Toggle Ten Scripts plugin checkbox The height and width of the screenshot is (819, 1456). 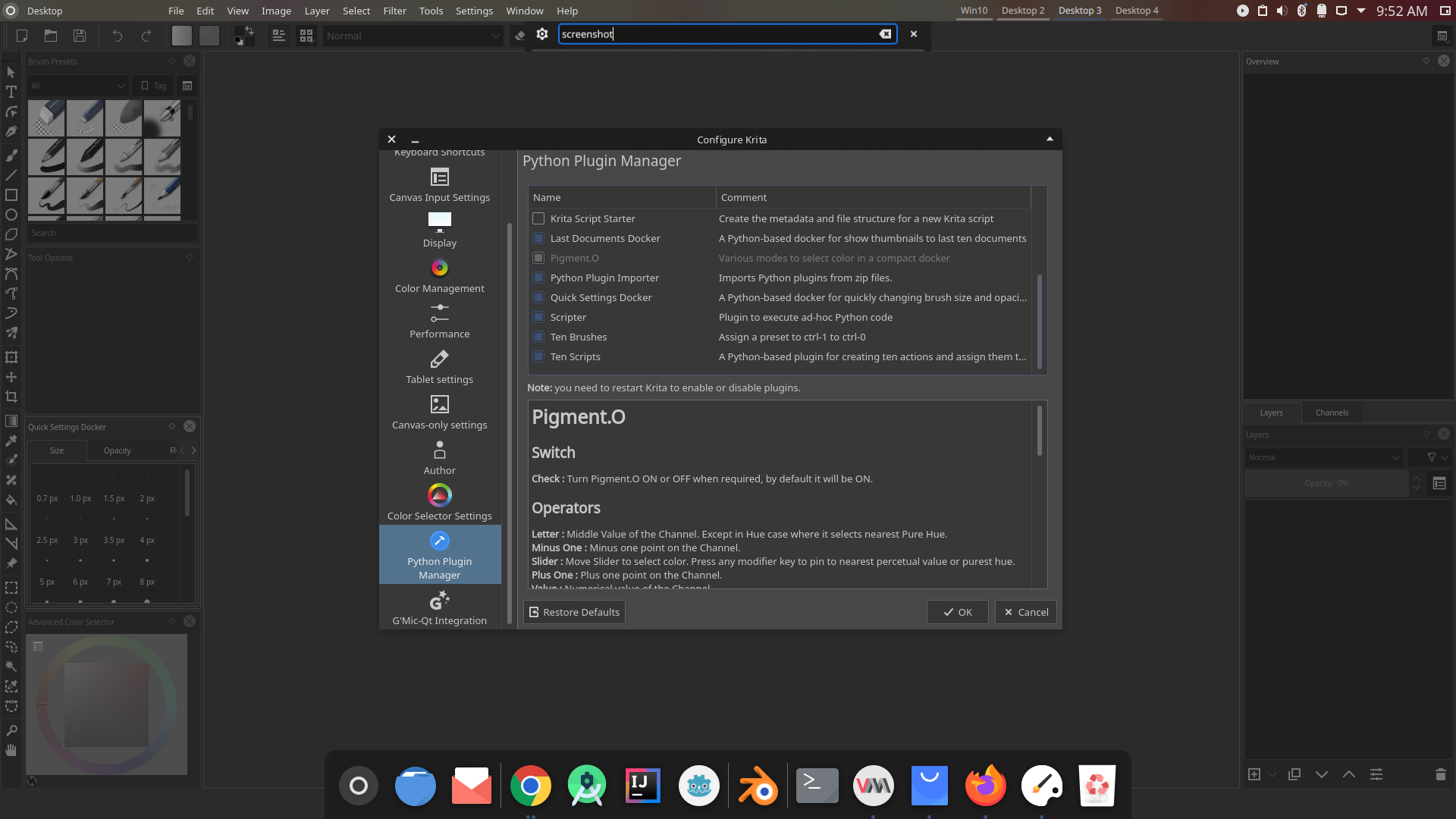click(x=538, y=356)
